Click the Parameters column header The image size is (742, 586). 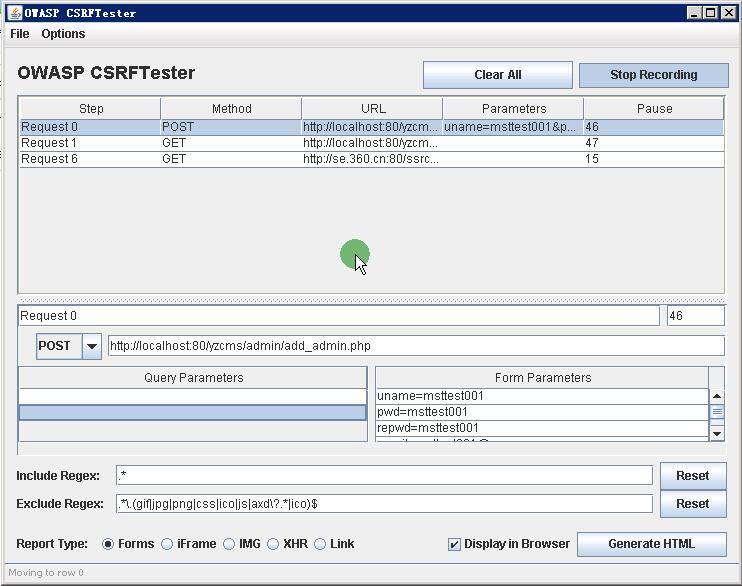coord(513,109)
